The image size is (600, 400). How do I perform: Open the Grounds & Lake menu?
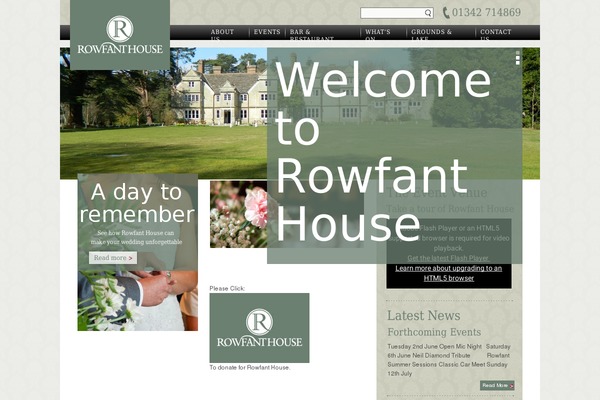[431, 34]
